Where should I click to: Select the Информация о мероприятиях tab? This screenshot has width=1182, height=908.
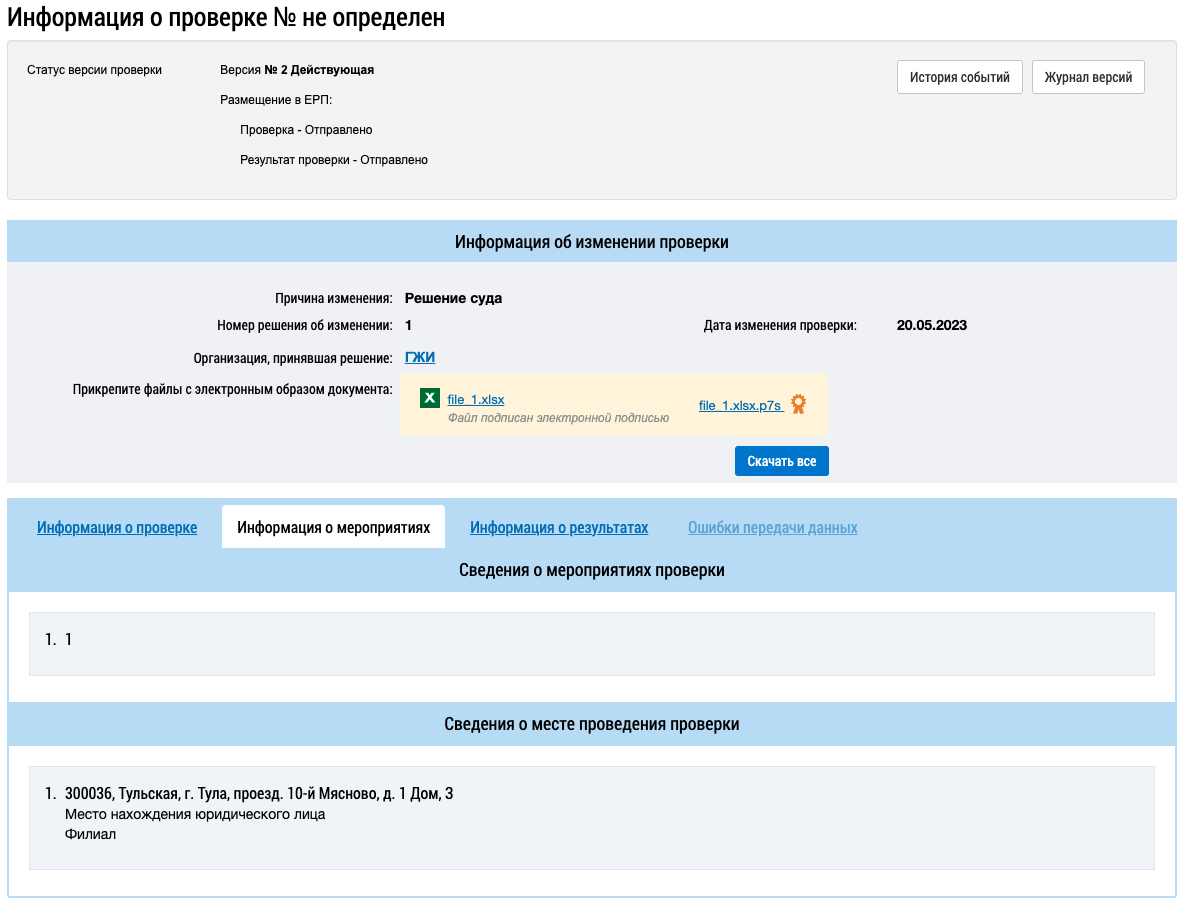(x=333, y=528)
